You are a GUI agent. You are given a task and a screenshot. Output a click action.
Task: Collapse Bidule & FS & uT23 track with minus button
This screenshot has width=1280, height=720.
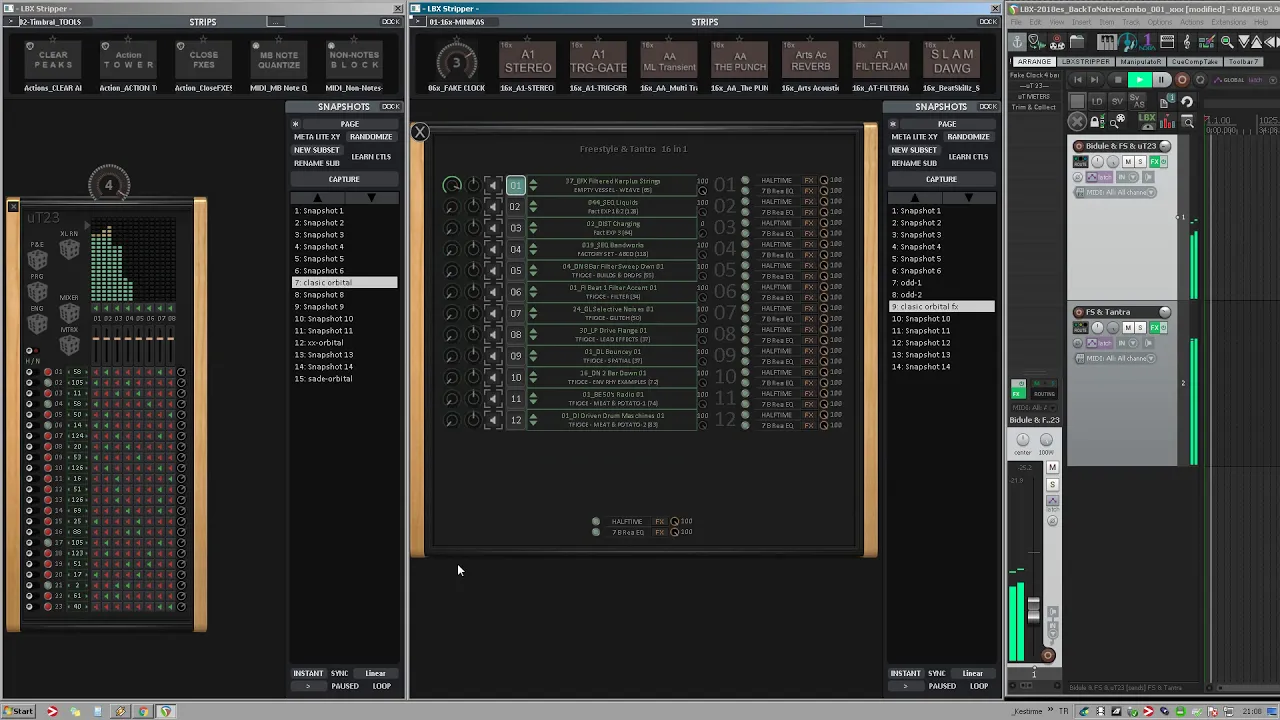pyautogui.click(x=1165, y=146)
